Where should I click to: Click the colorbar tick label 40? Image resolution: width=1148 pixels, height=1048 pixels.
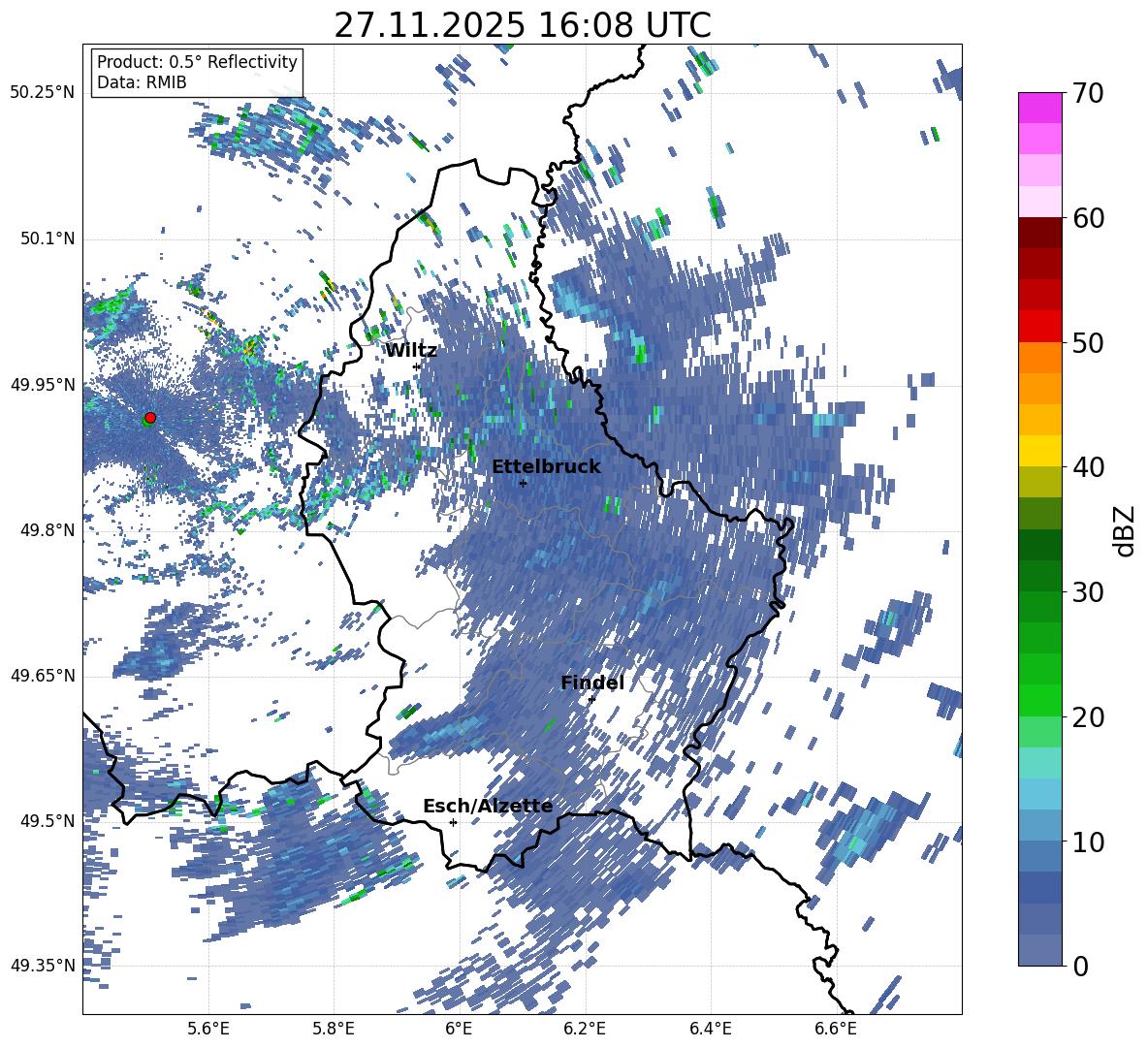point(1087,467)
